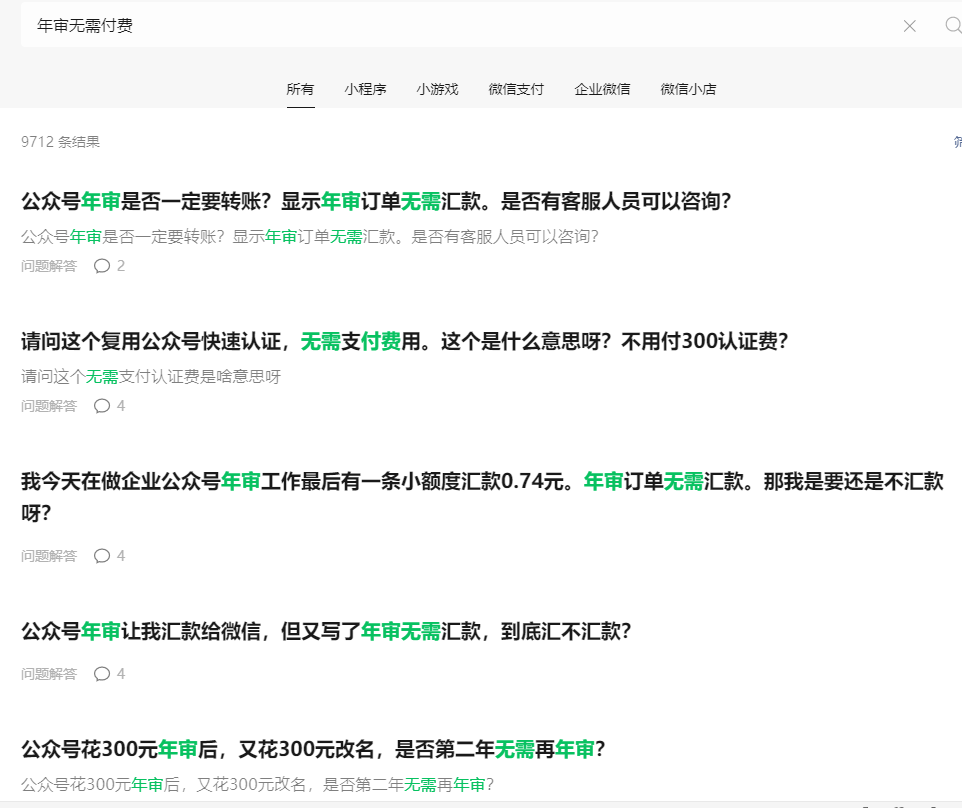Open result 公众号年审是否一定要转账
This screenshot has height=808, width=962.
click(x=376, y=201)
